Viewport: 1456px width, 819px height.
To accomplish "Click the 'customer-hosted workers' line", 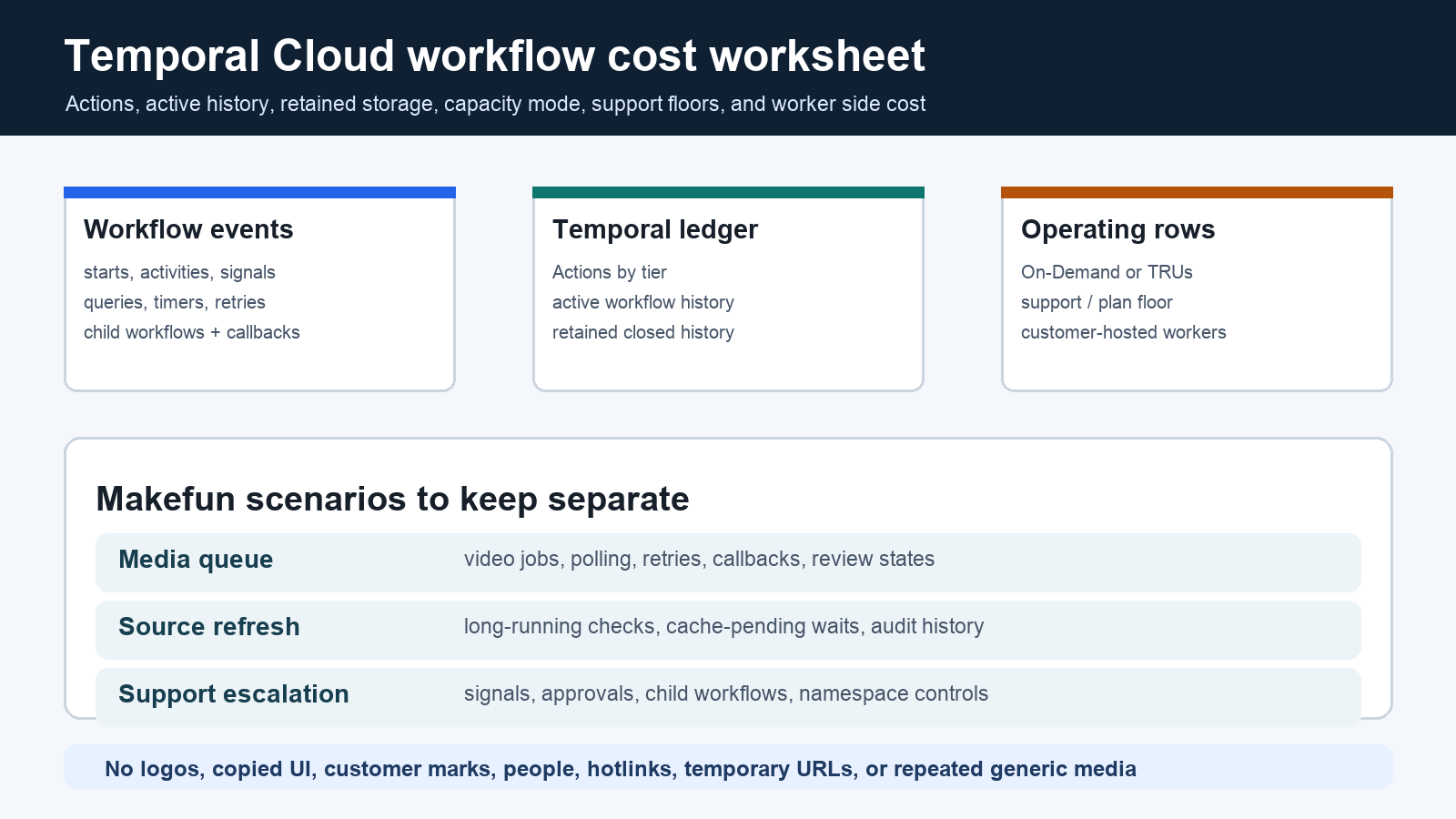I will pos(1124,332).
